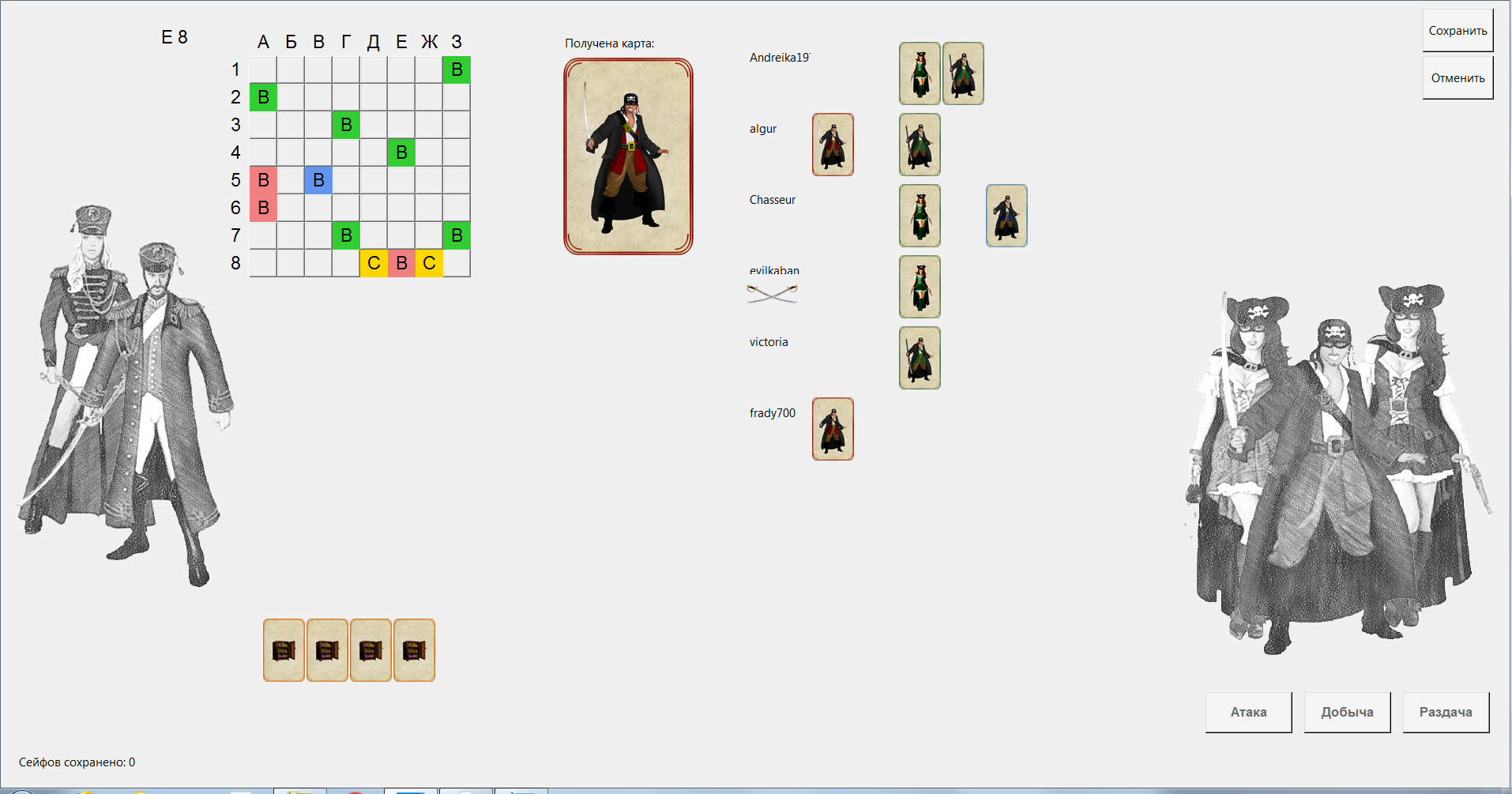Click yellow C cell in column Д row 8
This screenshot has height=794, width=1512.
(374, 263)
